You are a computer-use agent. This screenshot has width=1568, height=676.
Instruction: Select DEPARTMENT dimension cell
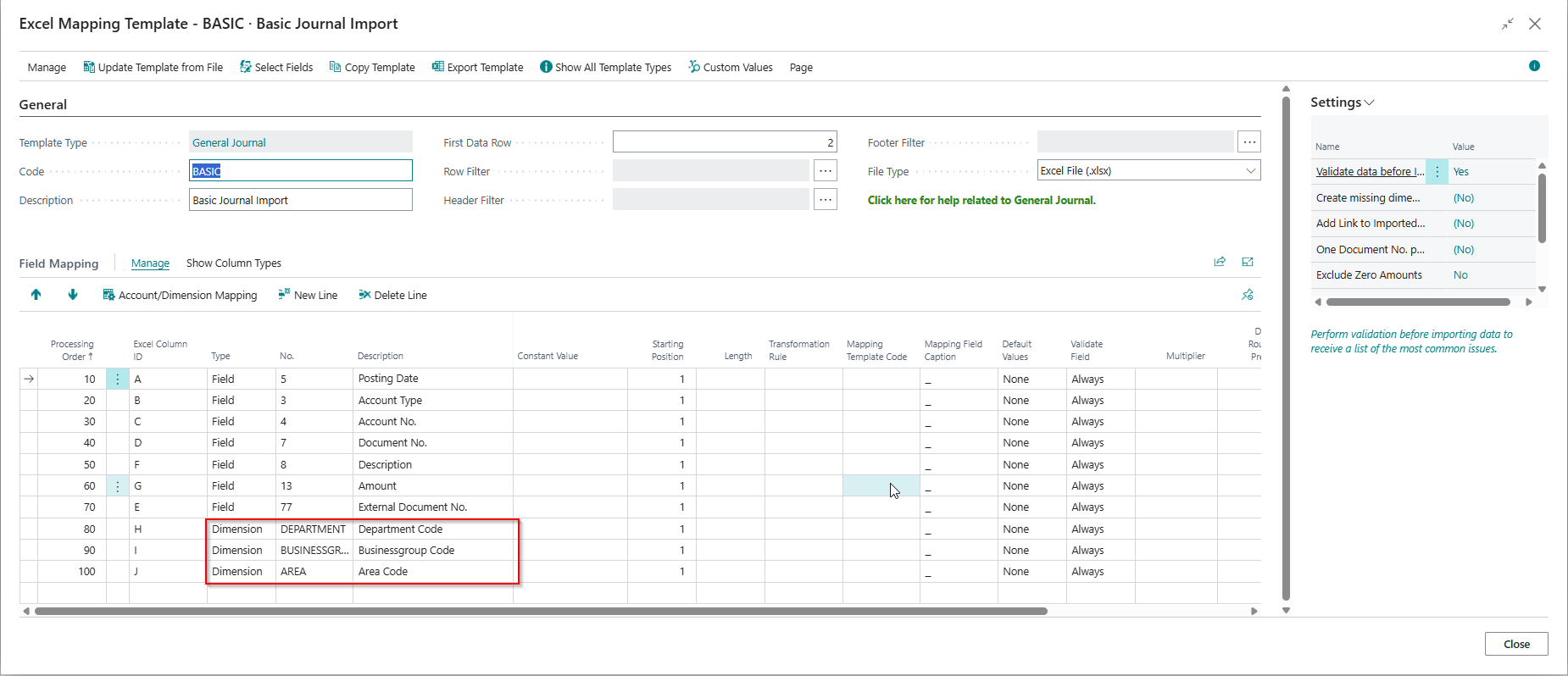pos(314,529)
